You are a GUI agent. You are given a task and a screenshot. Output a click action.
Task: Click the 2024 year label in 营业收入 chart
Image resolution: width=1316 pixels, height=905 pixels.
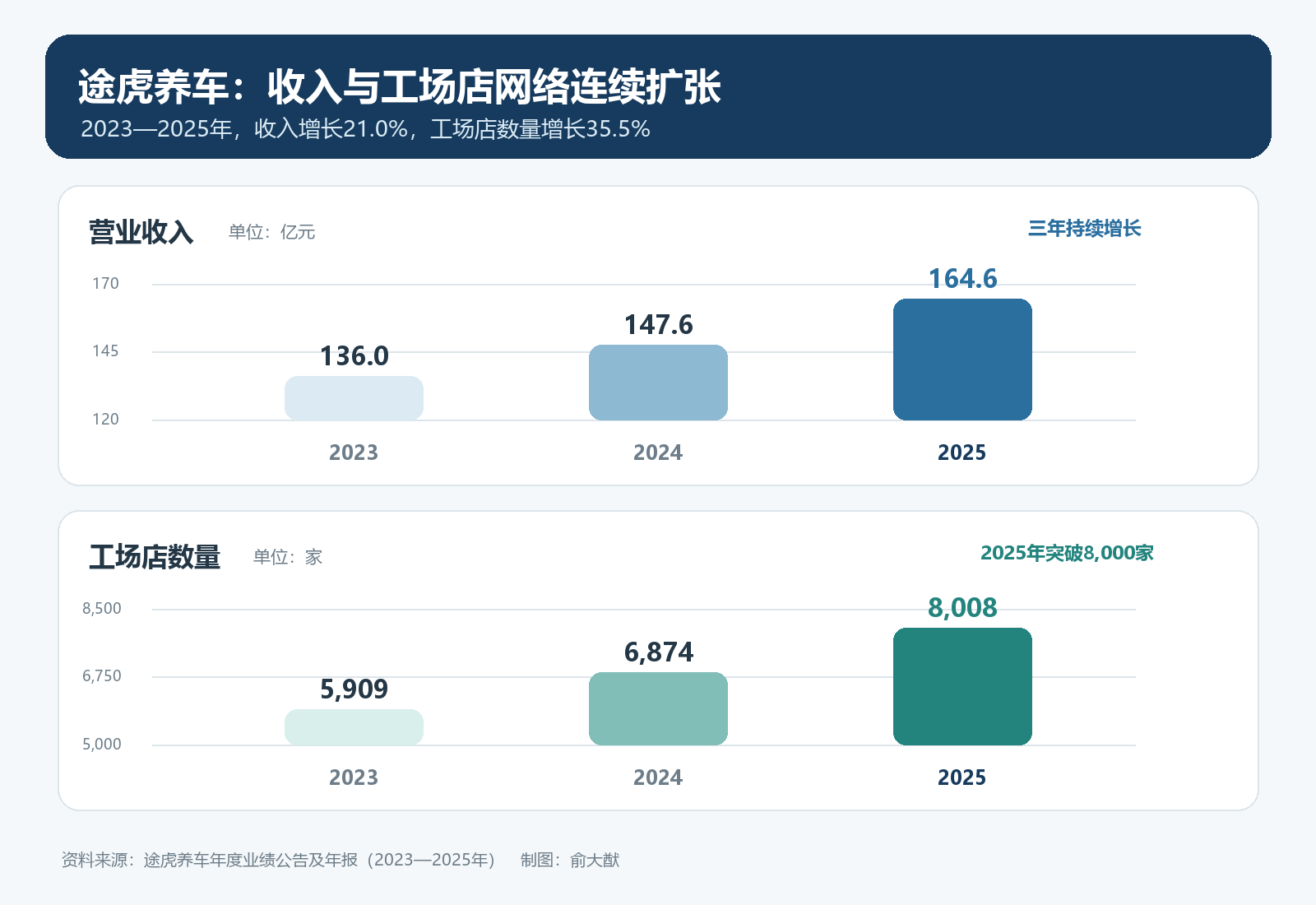(x=658, y=452)
